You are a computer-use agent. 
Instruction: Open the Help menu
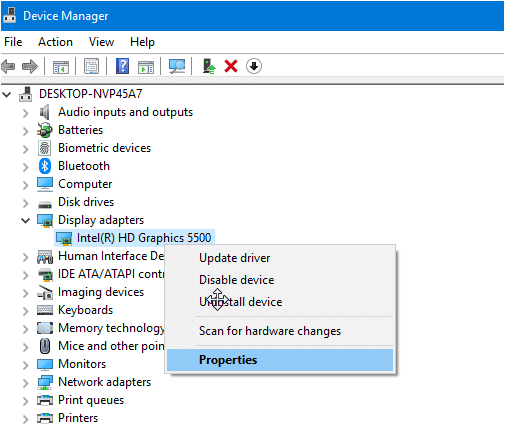pos(142,42)
